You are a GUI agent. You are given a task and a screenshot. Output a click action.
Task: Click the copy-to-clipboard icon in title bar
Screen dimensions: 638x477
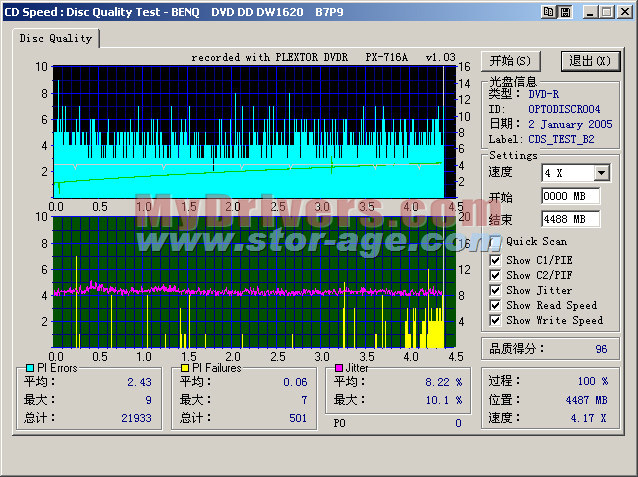[548, 11]
